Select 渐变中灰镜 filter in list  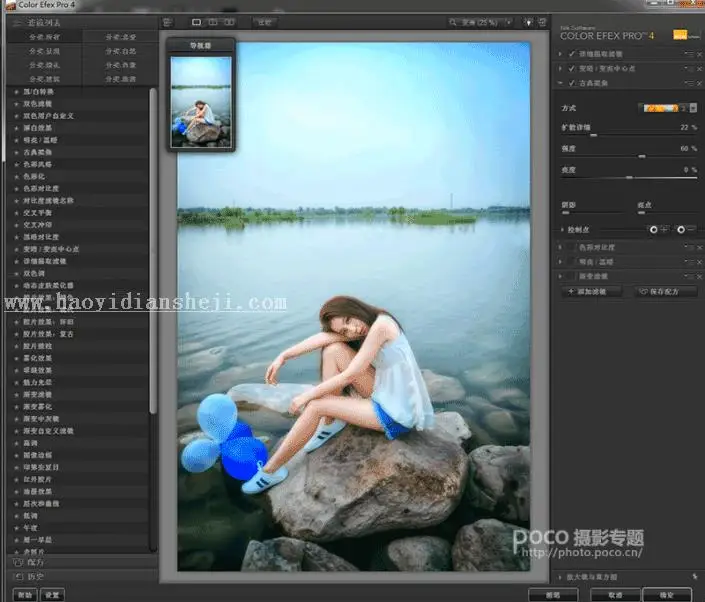[41, 419]
